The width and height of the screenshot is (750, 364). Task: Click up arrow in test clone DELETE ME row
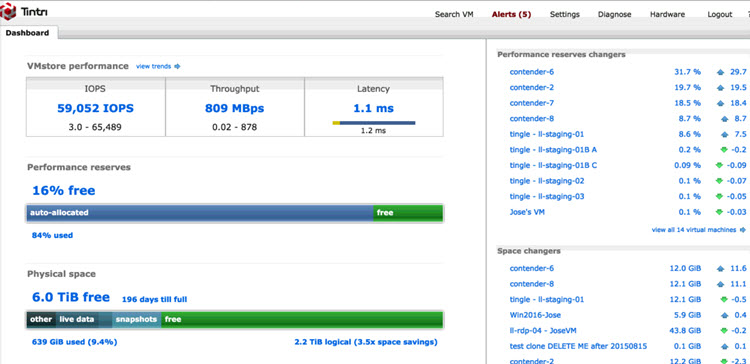724,346
